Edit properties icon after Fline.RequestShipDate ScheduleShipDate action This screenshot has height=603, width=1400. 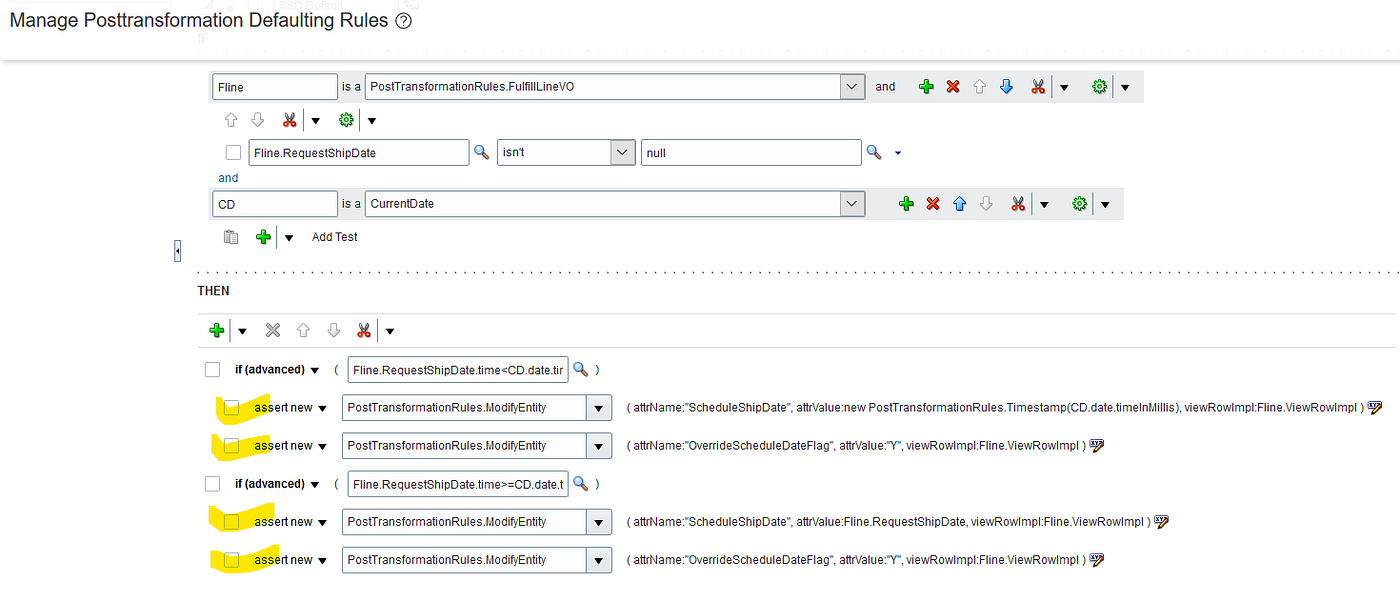(x=1161, y=522)
